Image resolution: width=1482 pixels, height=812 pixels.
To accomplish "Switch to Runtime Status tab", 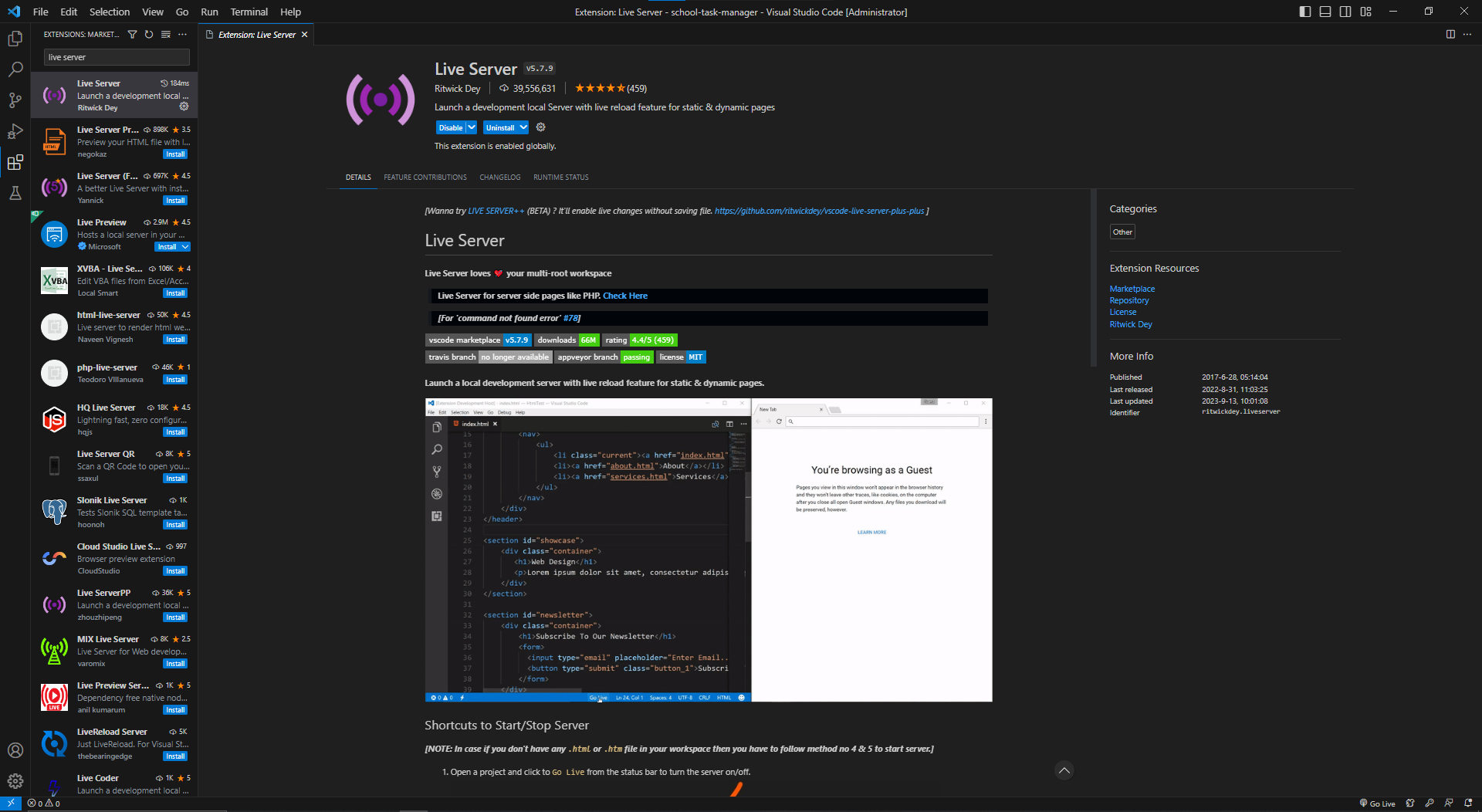I will coord(561,178).
